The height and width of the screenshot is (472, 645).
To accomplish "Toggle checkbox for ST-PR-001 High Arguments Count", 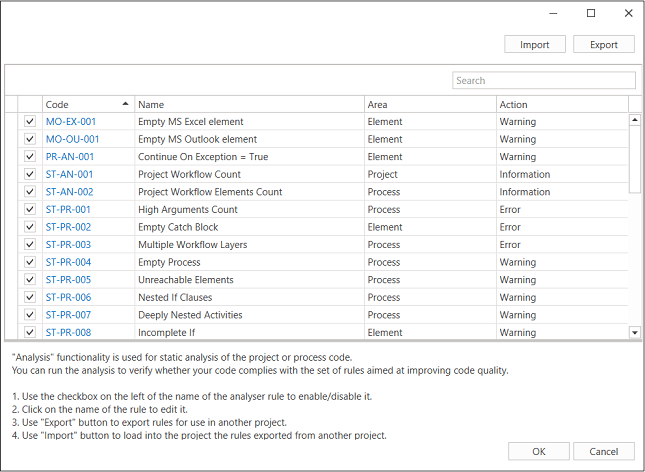I will (x=30, y=210).
